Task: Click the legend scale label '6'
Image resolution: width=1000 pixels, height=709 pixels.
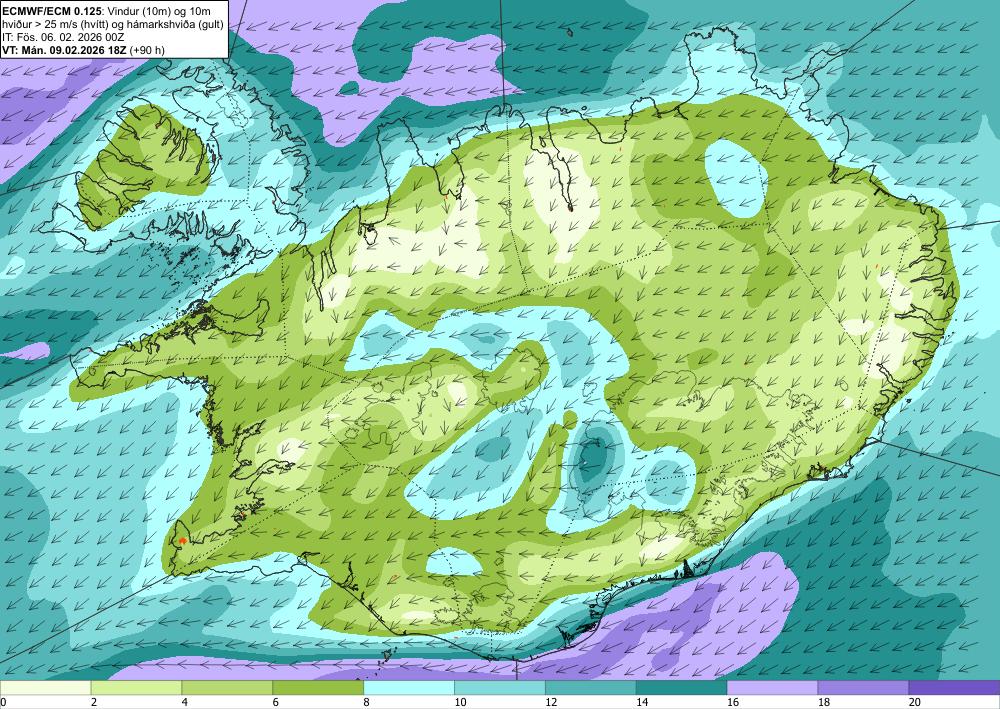Action: 276,703
